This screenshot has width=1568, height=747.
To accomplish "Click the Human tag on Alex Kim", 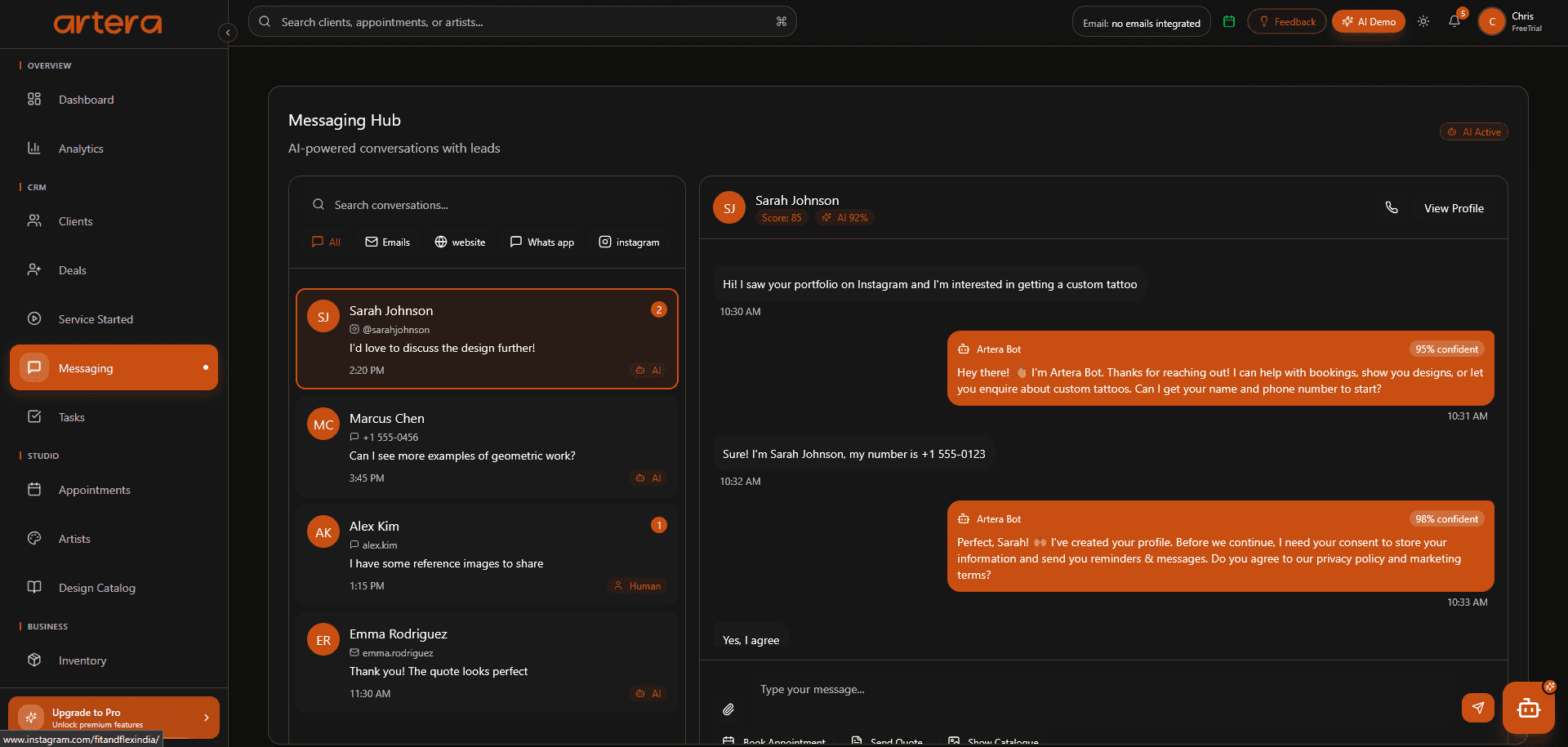I will tap(637, 586).
